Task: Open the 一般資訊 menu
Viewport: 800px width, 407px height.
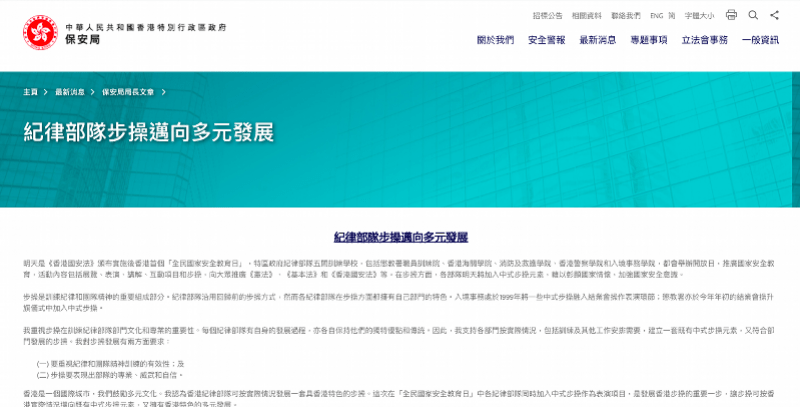Action: (760, 40)
